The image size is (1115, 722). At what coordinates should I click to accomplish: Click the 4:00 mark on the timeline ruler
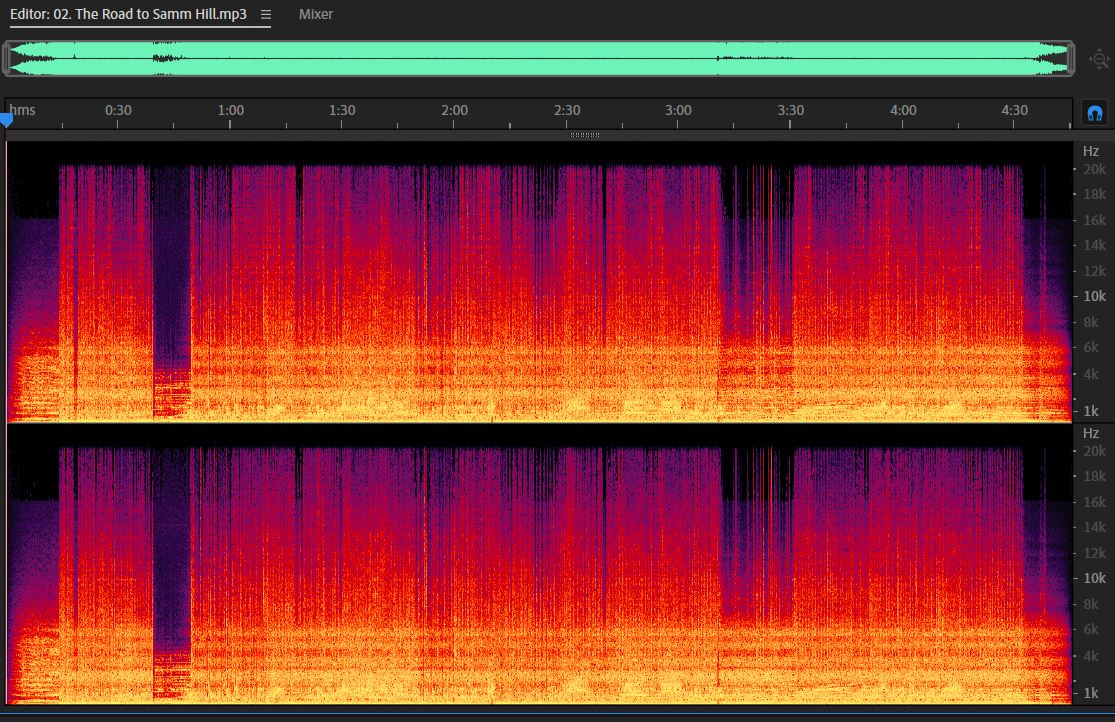click(903, 110)
